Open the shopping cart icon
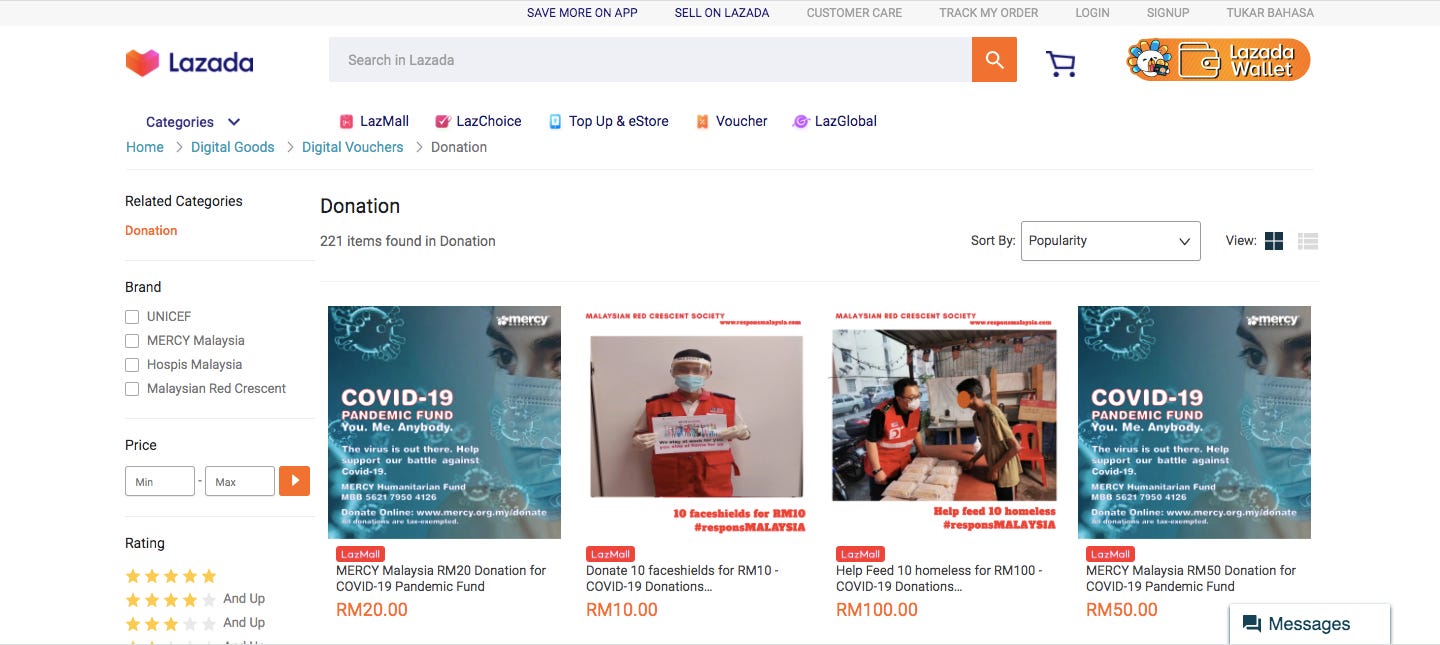The height and width of the screenshot is (645, 1440). click(x=1061, y=63)
